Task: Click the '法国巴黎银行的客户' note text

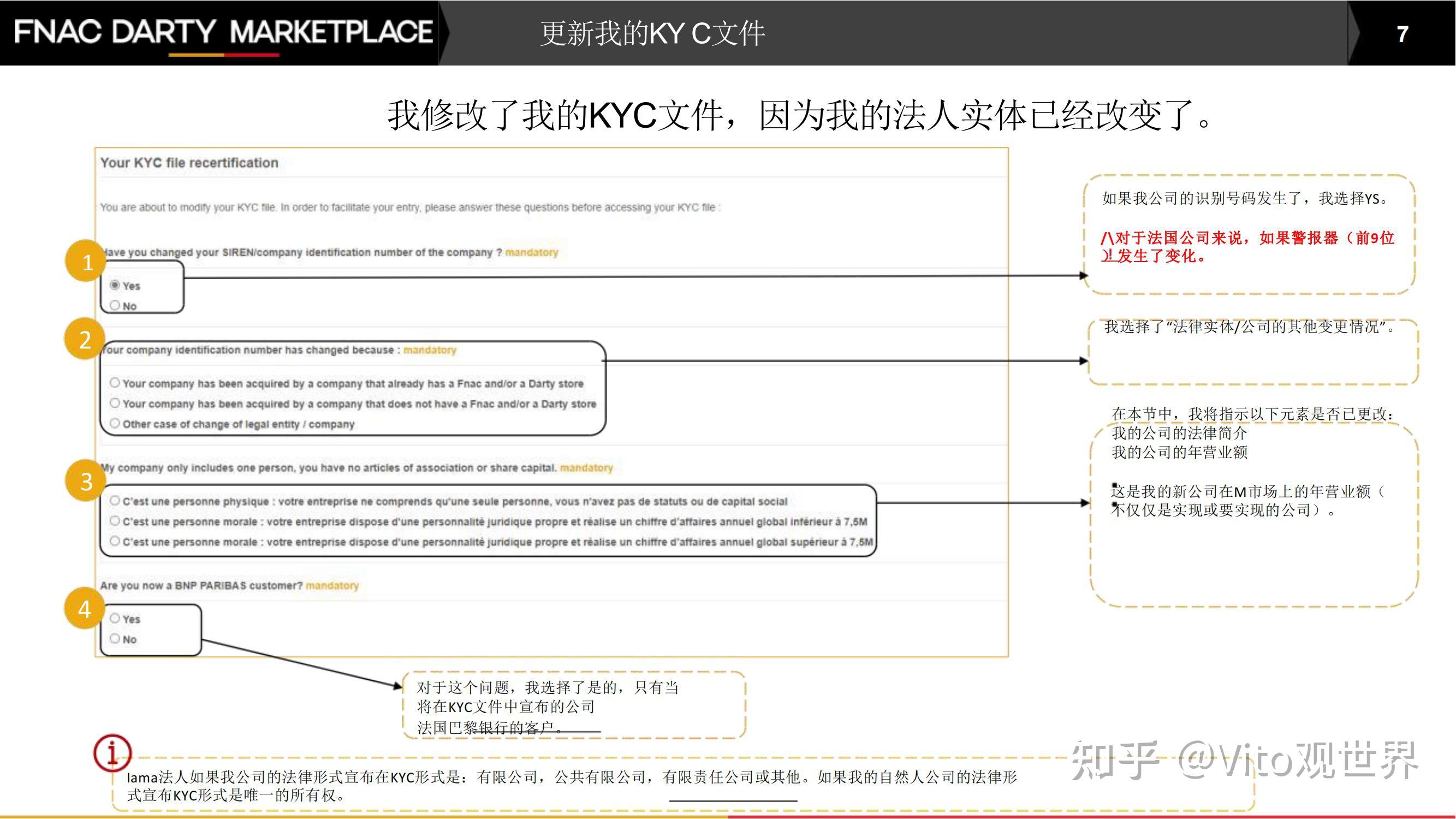Action: click(x=491, y=728)
